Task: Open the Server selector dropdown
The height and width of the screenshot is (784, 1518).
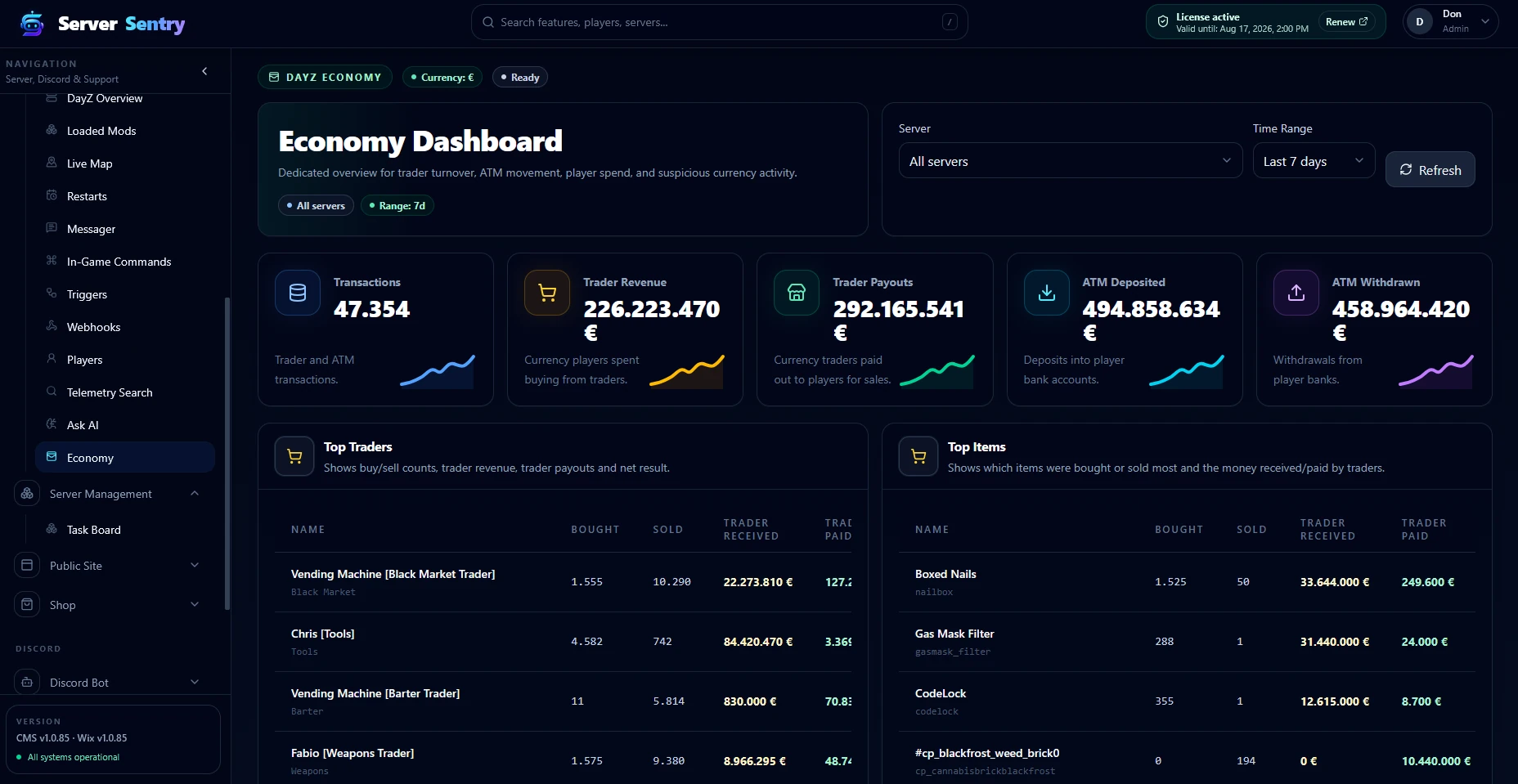Action: 1071,161
